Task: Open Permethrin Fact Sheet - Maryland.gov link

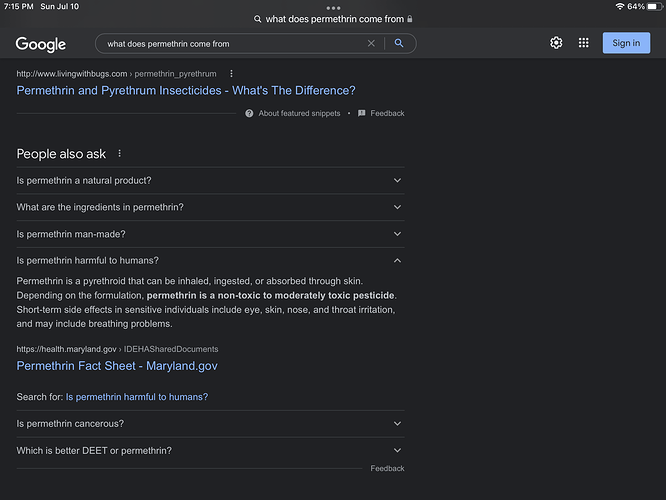Action: tap(117, 366)
